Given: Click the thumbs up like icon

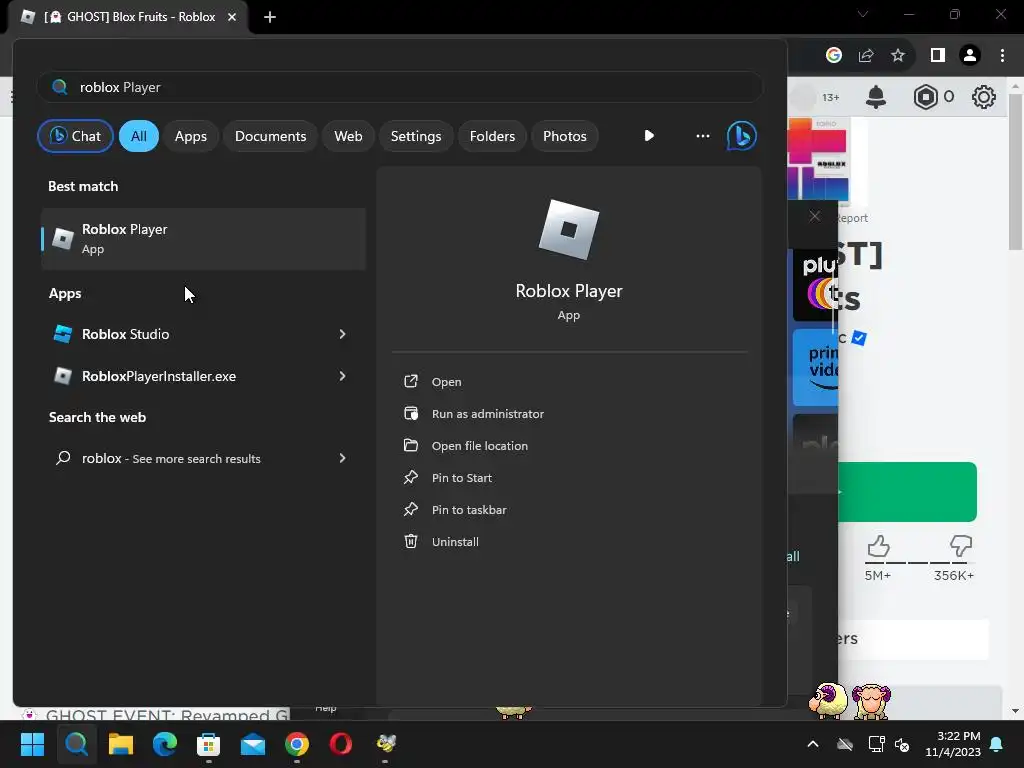Looking at the screenshot, I should coord(878,546).
